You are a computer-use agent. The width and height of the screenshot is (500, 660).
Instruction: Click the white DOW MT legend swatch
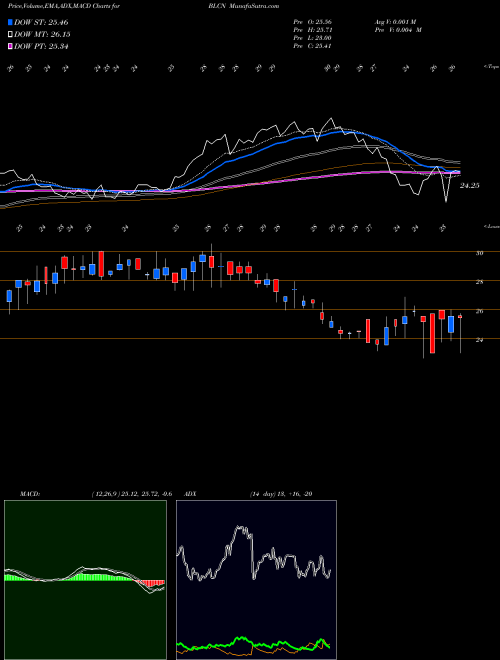(10, 34)
